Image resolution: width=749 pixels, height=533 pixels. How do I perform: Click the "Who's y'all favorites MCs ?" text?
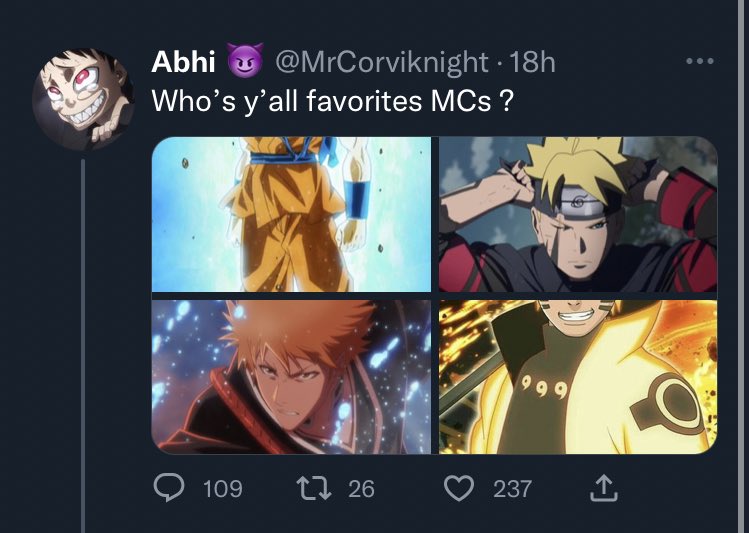pos(332,101)
